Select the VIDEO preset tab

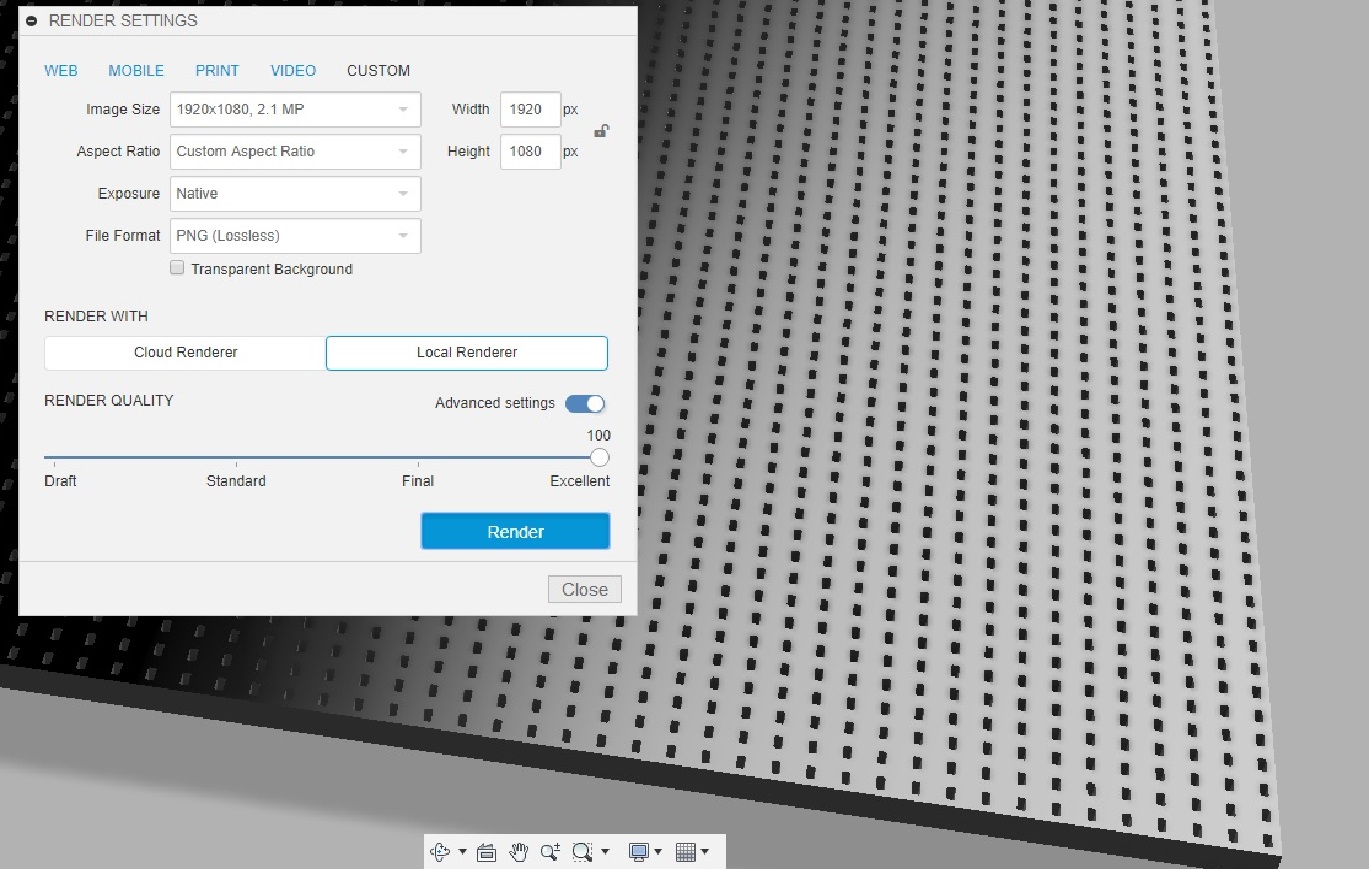pyautogui.click(x=293, y=71)
